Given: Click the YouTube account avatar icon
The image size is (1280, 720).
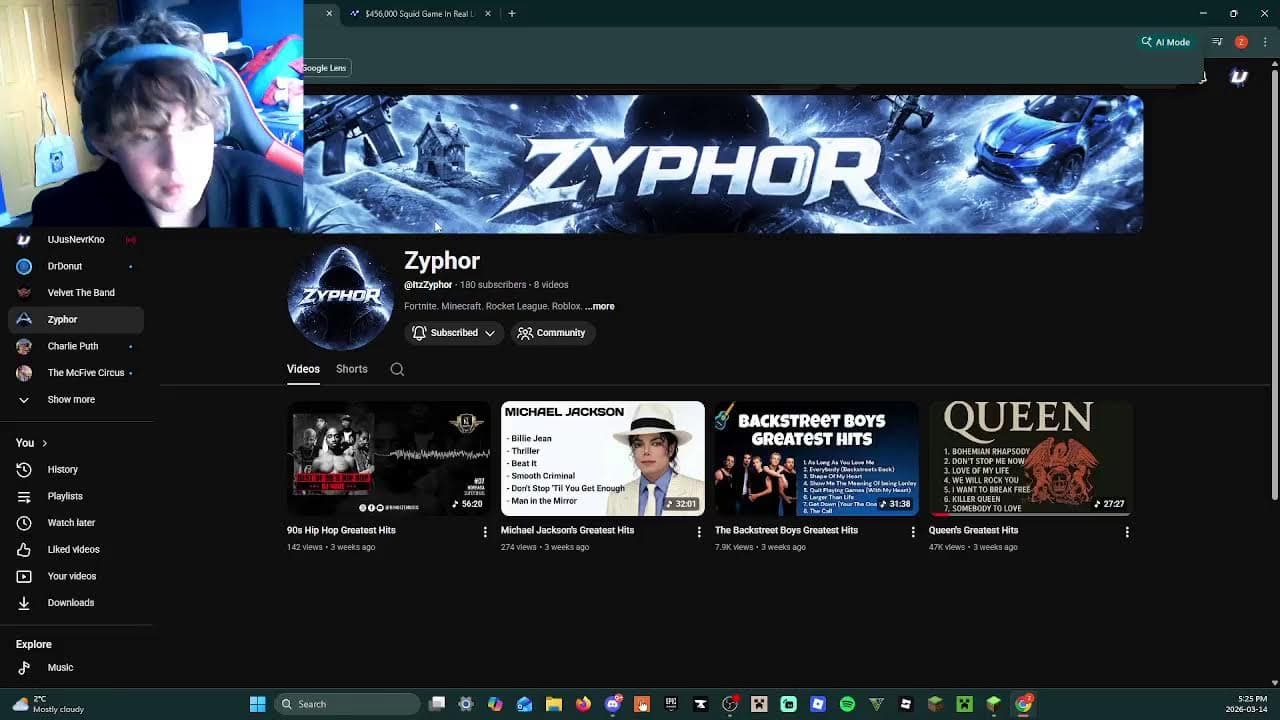Looking at the screenshot, I should 1239,77.
